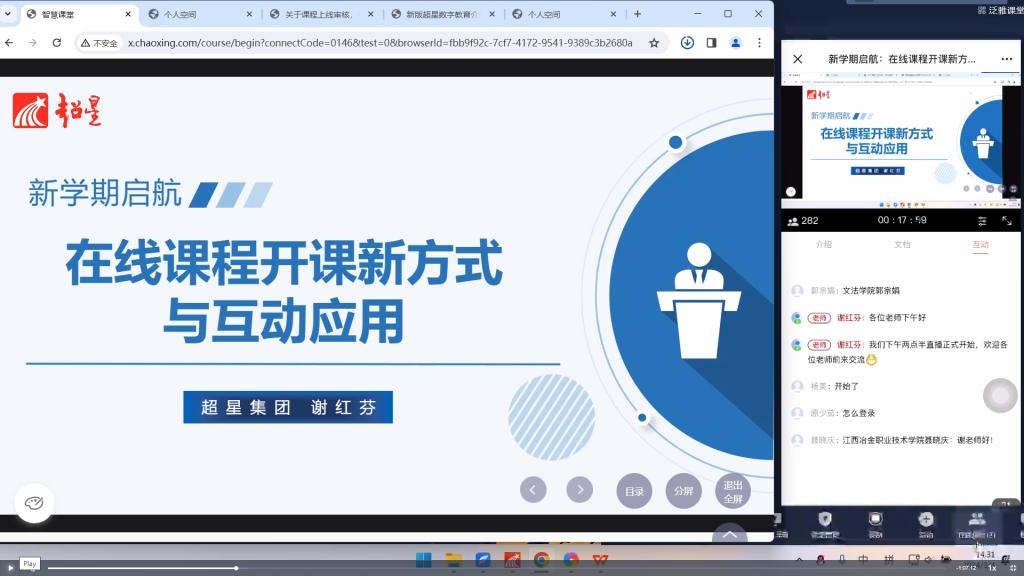Go to previous slide with left arrow
Screen dimensions: 1024x576
533,489
